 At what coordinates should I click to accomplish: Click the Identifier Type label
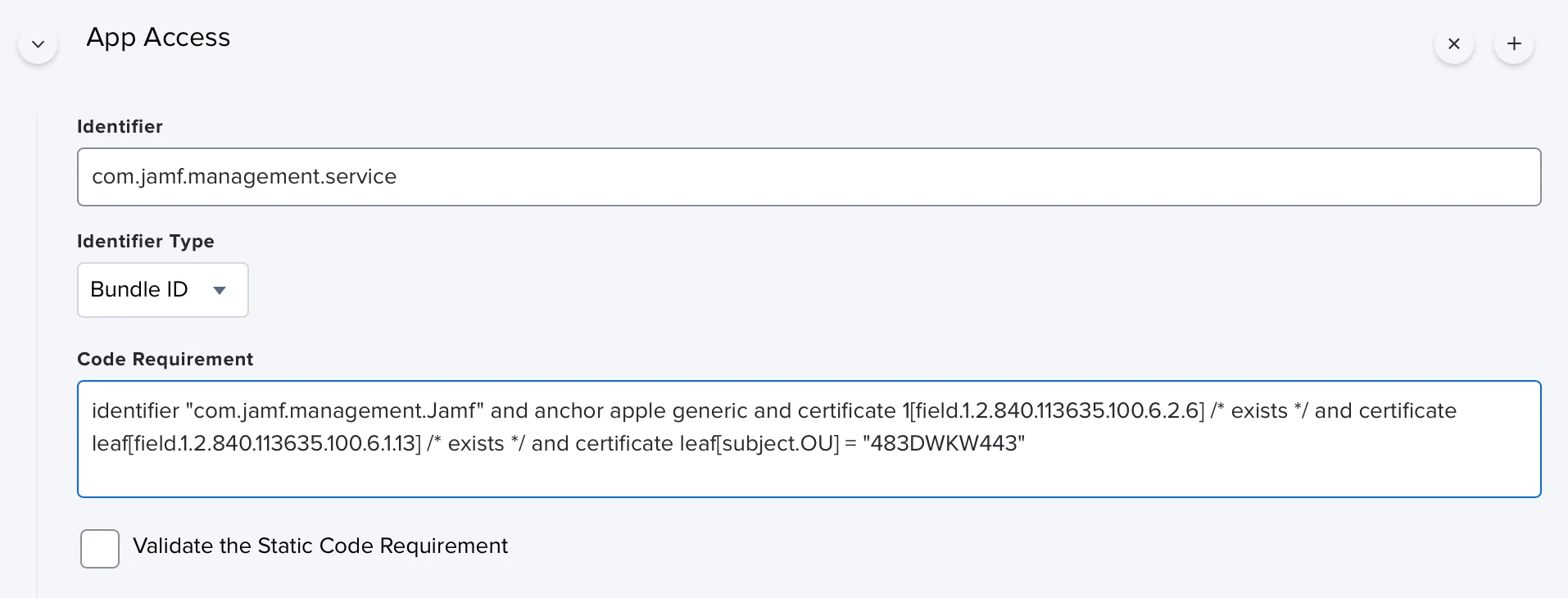[146, 241]
